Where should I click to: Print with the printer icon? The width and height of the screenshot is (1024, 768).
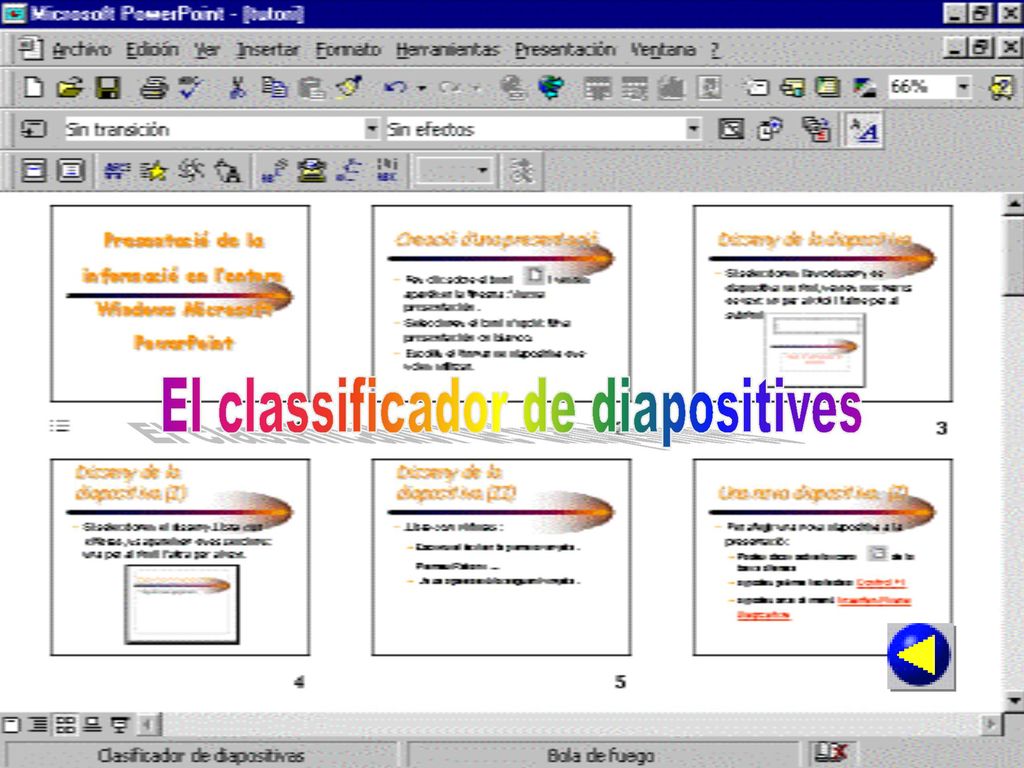(x=154, y=87)
